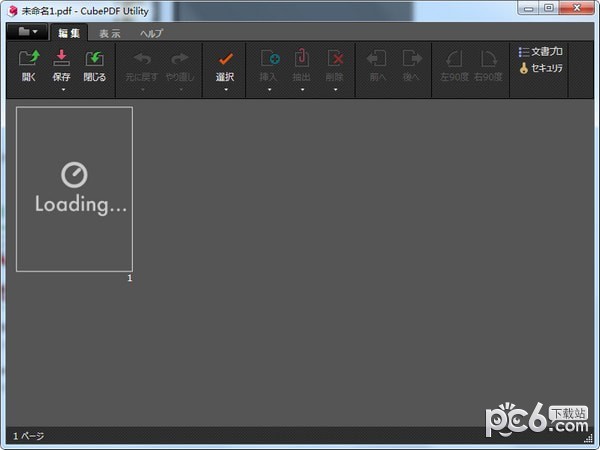Switch to the 編集 (Edit) tab

point(69,33)
